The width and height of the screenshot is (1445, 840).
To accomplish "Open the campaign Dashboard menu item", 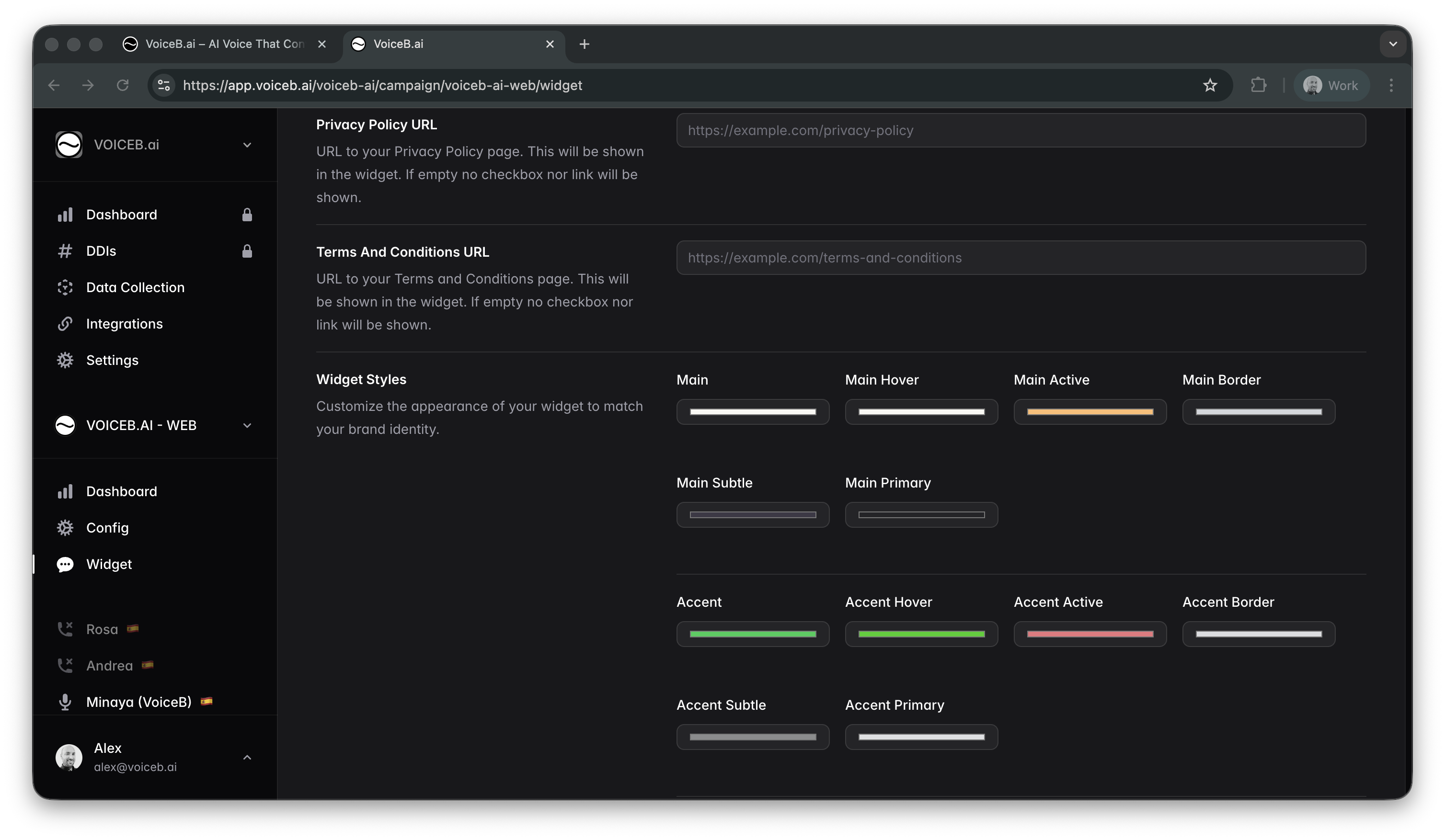I will click(x=122, y=491).
